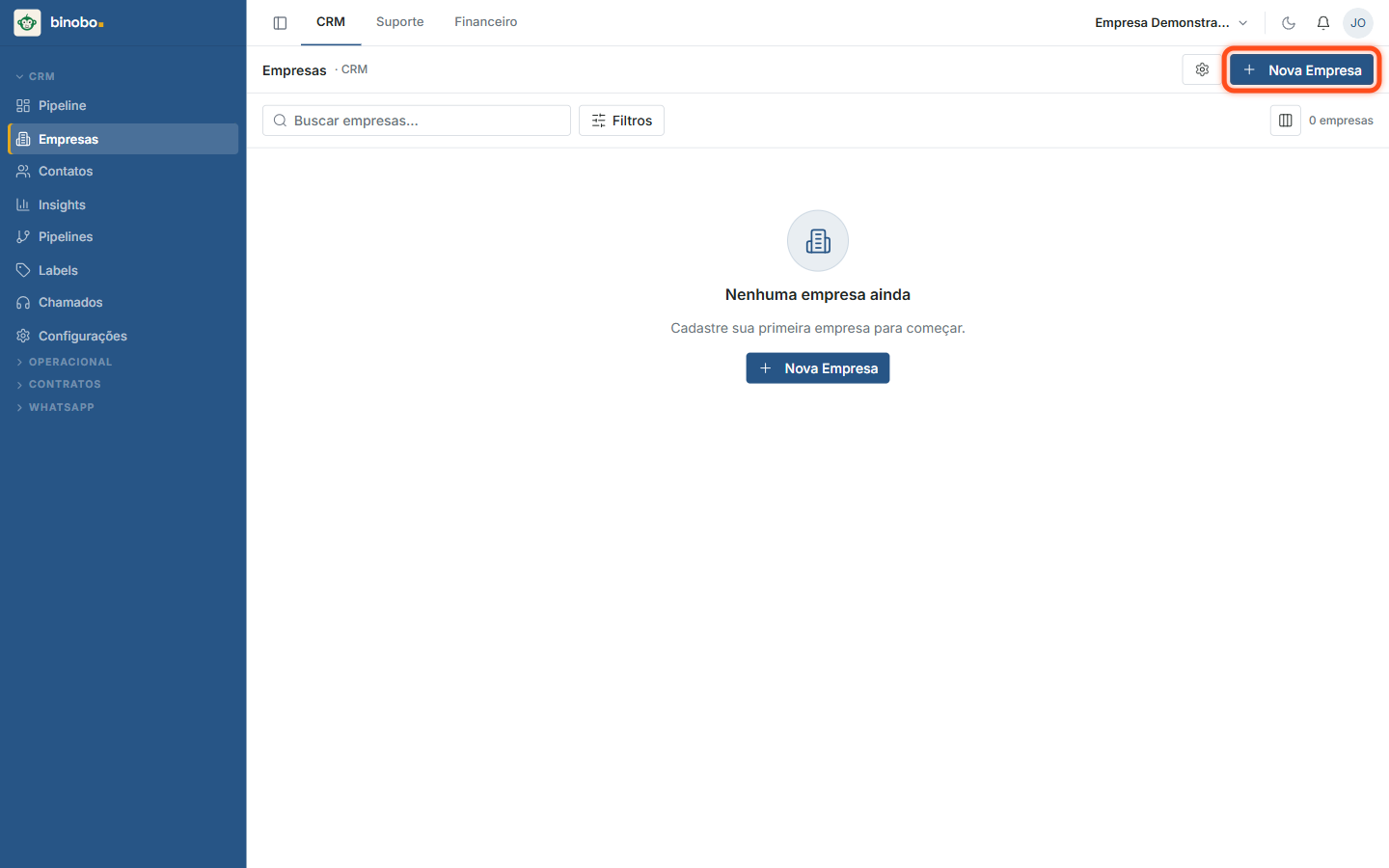Click the '0 empresas' count text
The width and height of the screenshot is (1389, 868).
point(1341,121)
